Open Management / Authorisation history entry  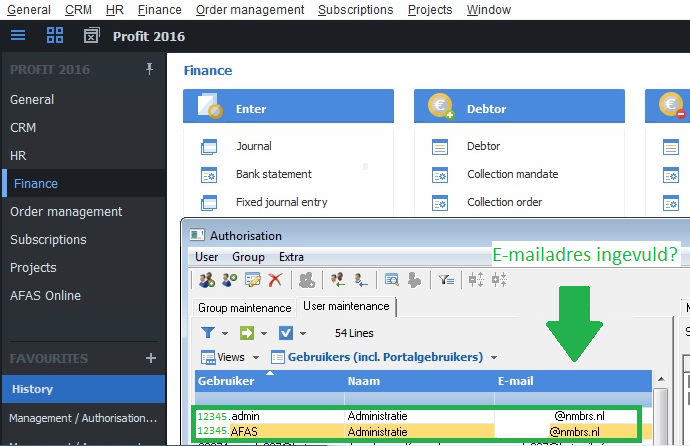(x=84, y=418)
